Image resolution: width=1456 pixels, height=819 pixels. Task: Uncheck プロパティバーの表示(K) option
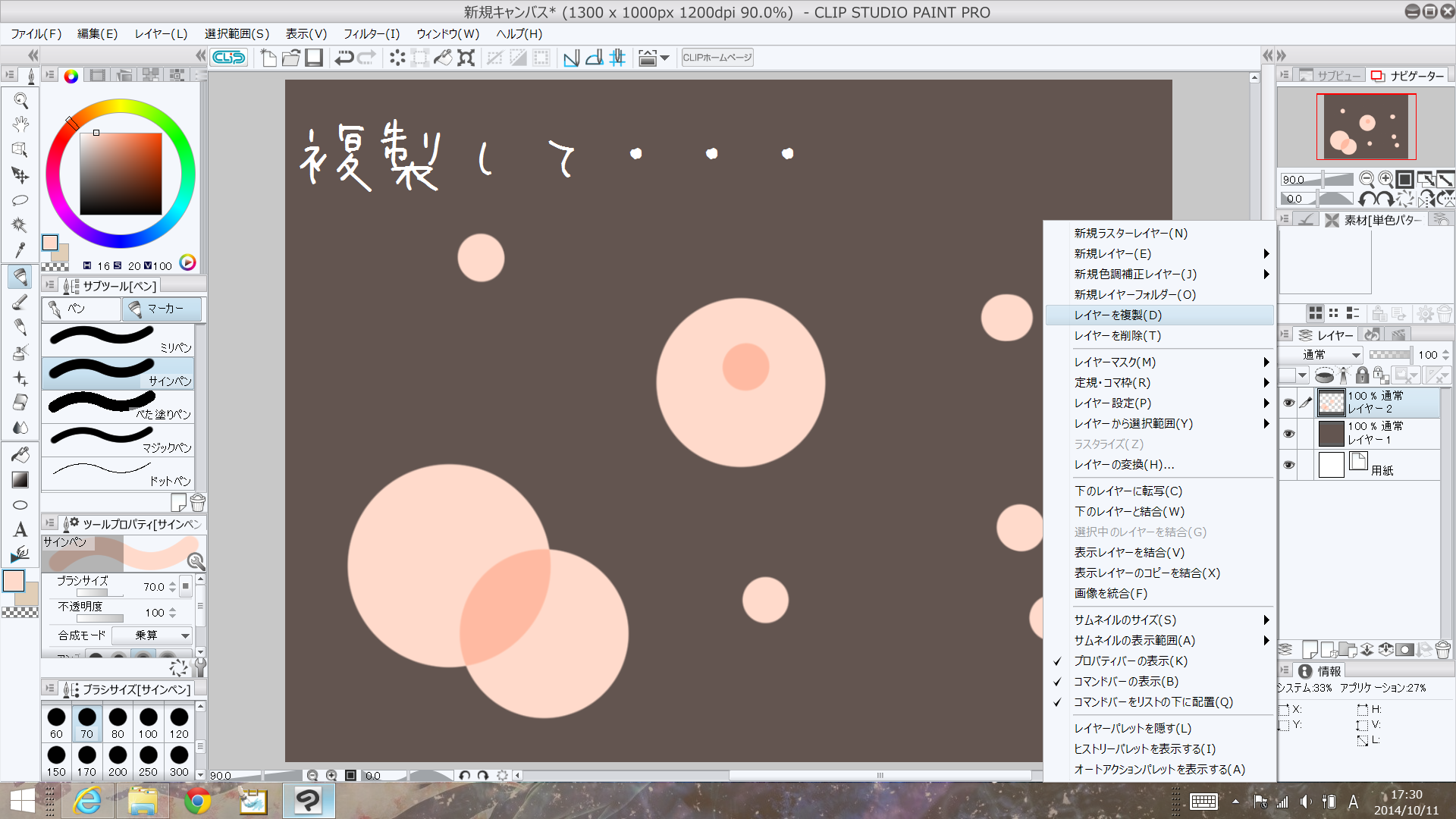pyautogui.click(x=1130, y=661)
